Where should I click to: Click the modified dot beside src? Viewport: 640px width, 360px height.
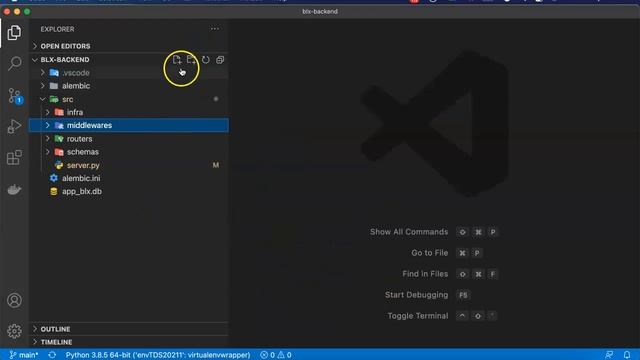tap(216, 99)
